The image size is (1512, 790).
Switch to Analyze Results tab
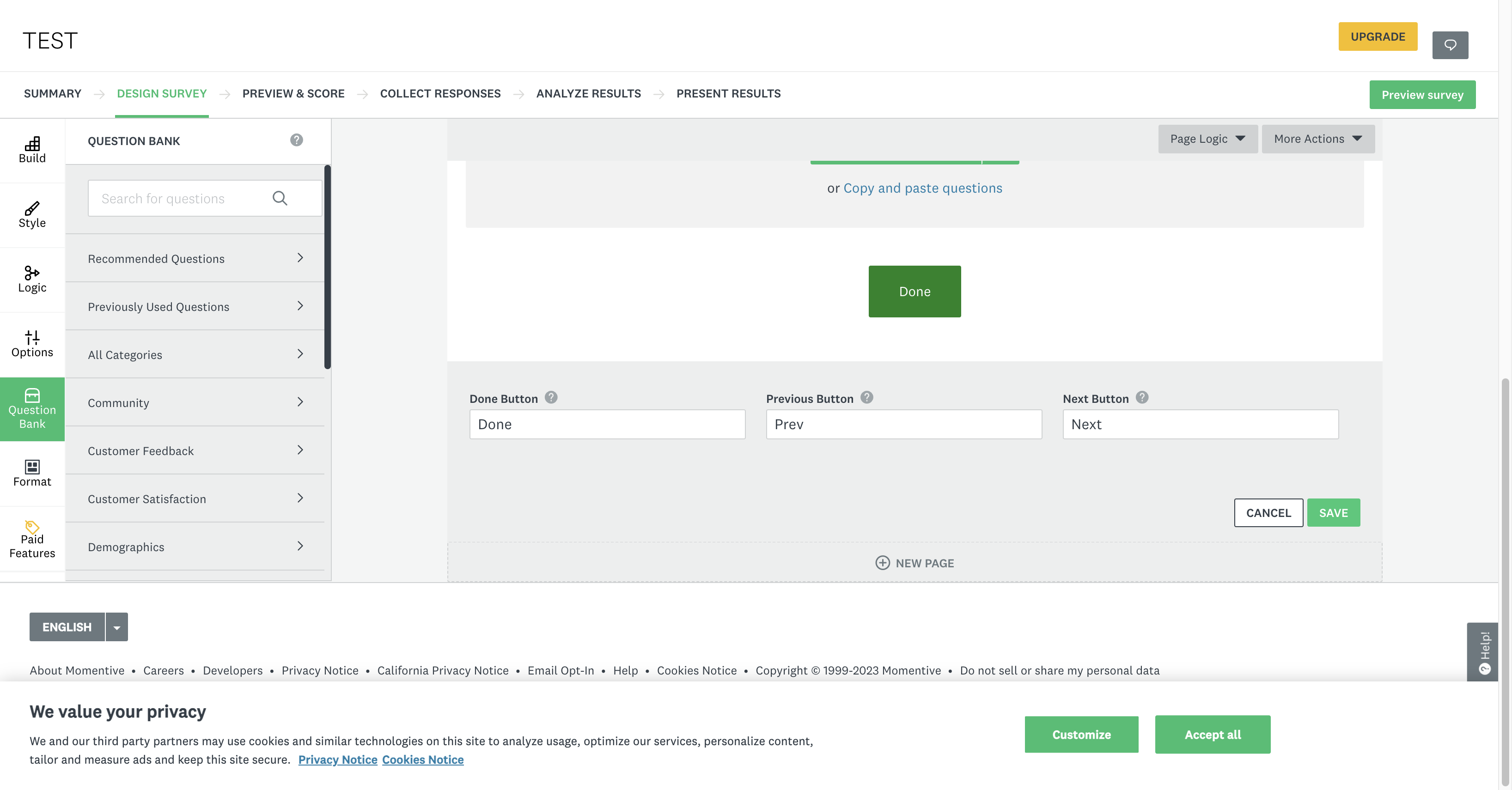pyautogui.click(x=588, y=94)
